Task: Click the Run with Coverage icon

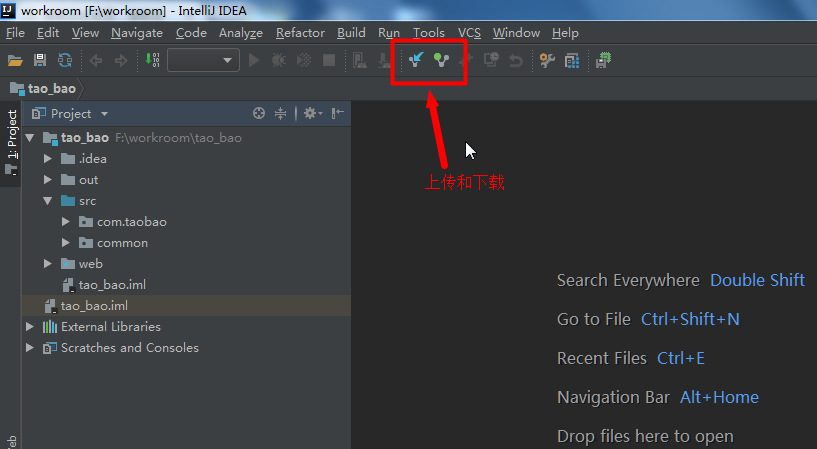Action: pyautogui.click(x=304, y=60)
